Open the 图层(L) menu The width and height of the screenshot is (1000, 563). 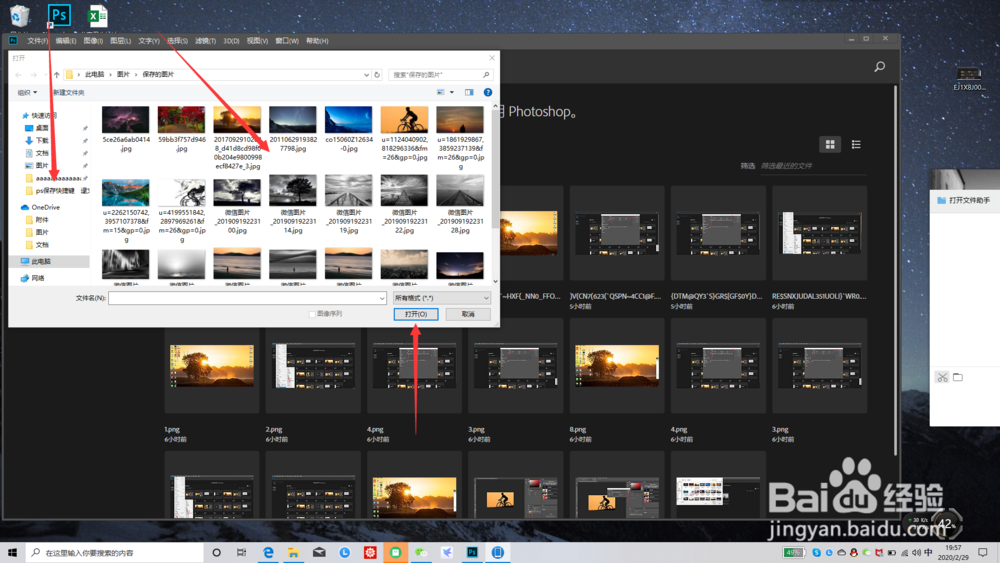[x=120, y=41]
